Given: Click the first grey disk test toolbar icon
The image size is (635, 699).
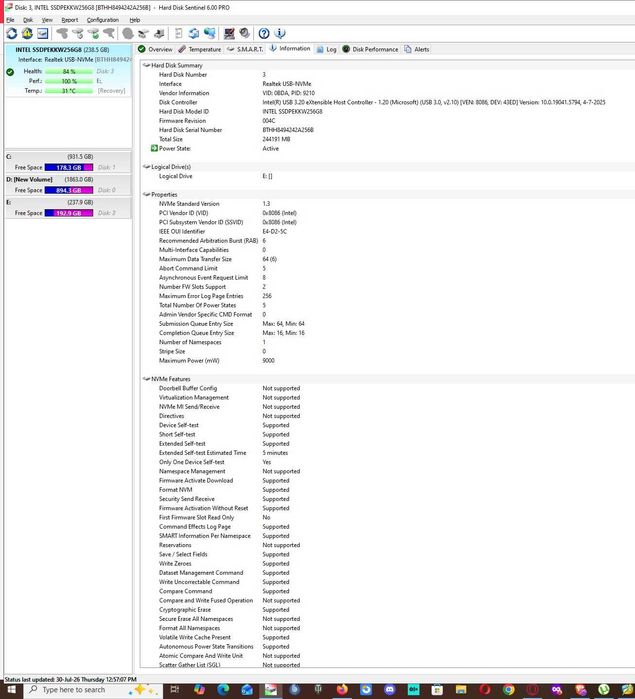Looking at the screenshot, I should 62,33.
